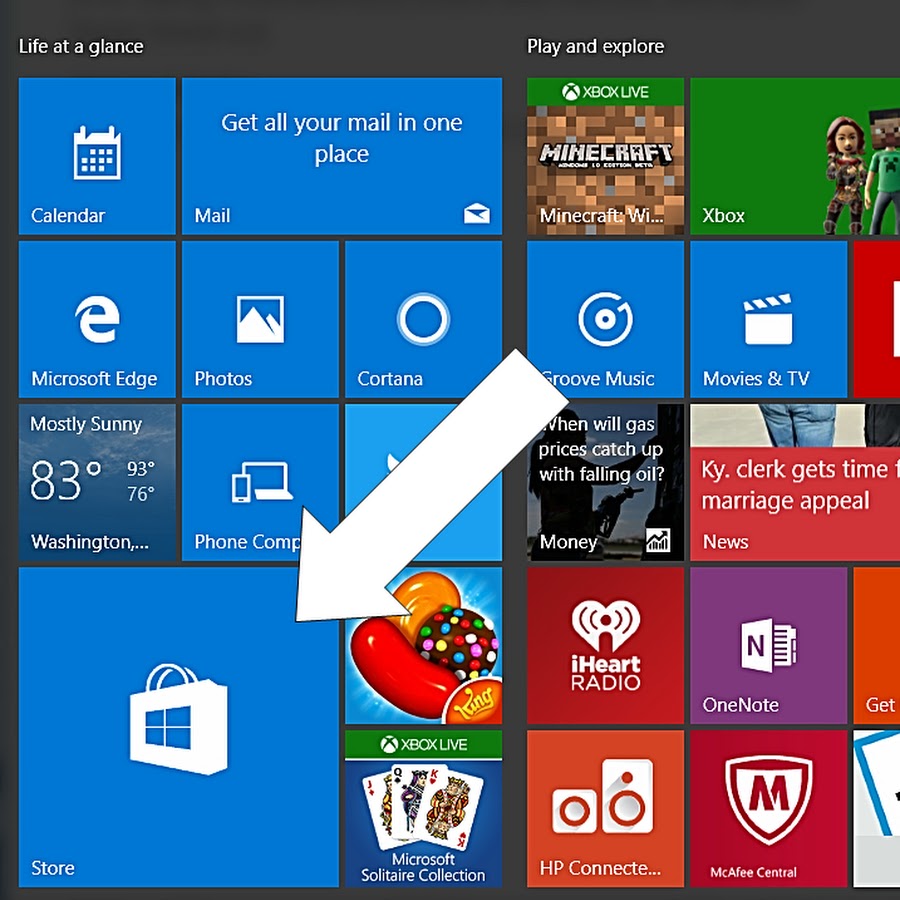Launch Microsoft Solitaire Collection tile
This screenshot has height=900, width=900.
click(x=424, y=809)
